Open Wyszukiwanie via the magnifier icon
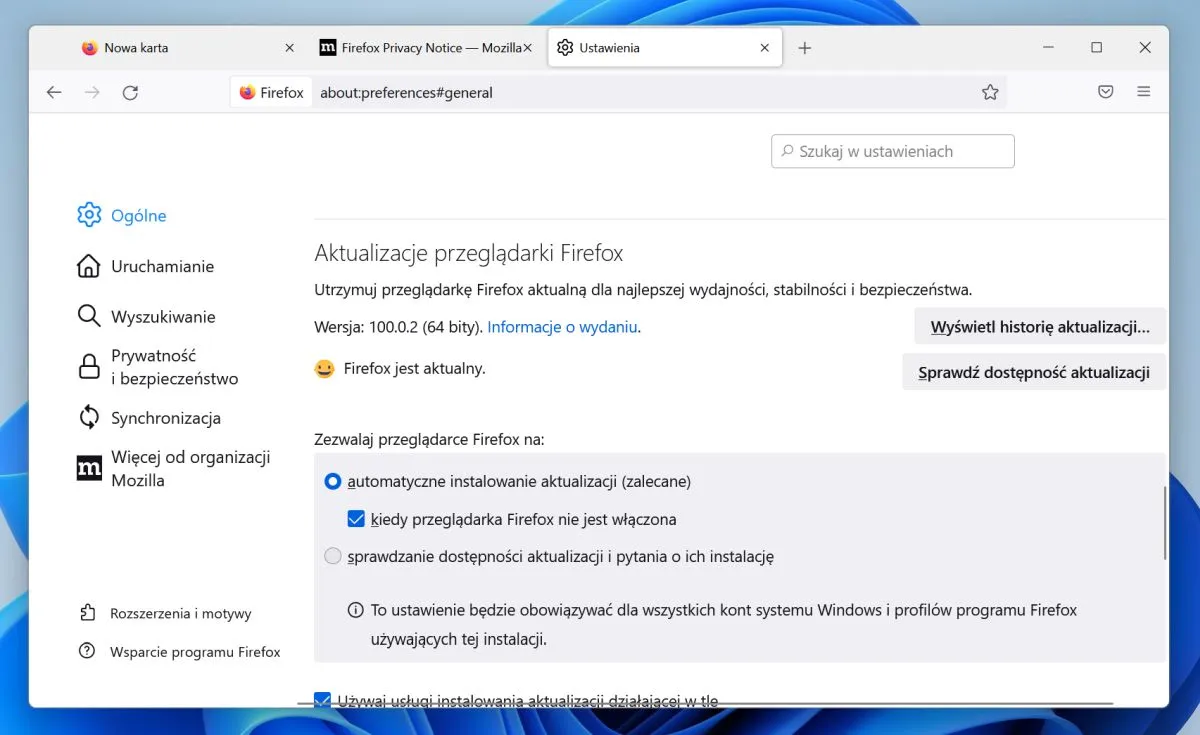 (89, 316)
